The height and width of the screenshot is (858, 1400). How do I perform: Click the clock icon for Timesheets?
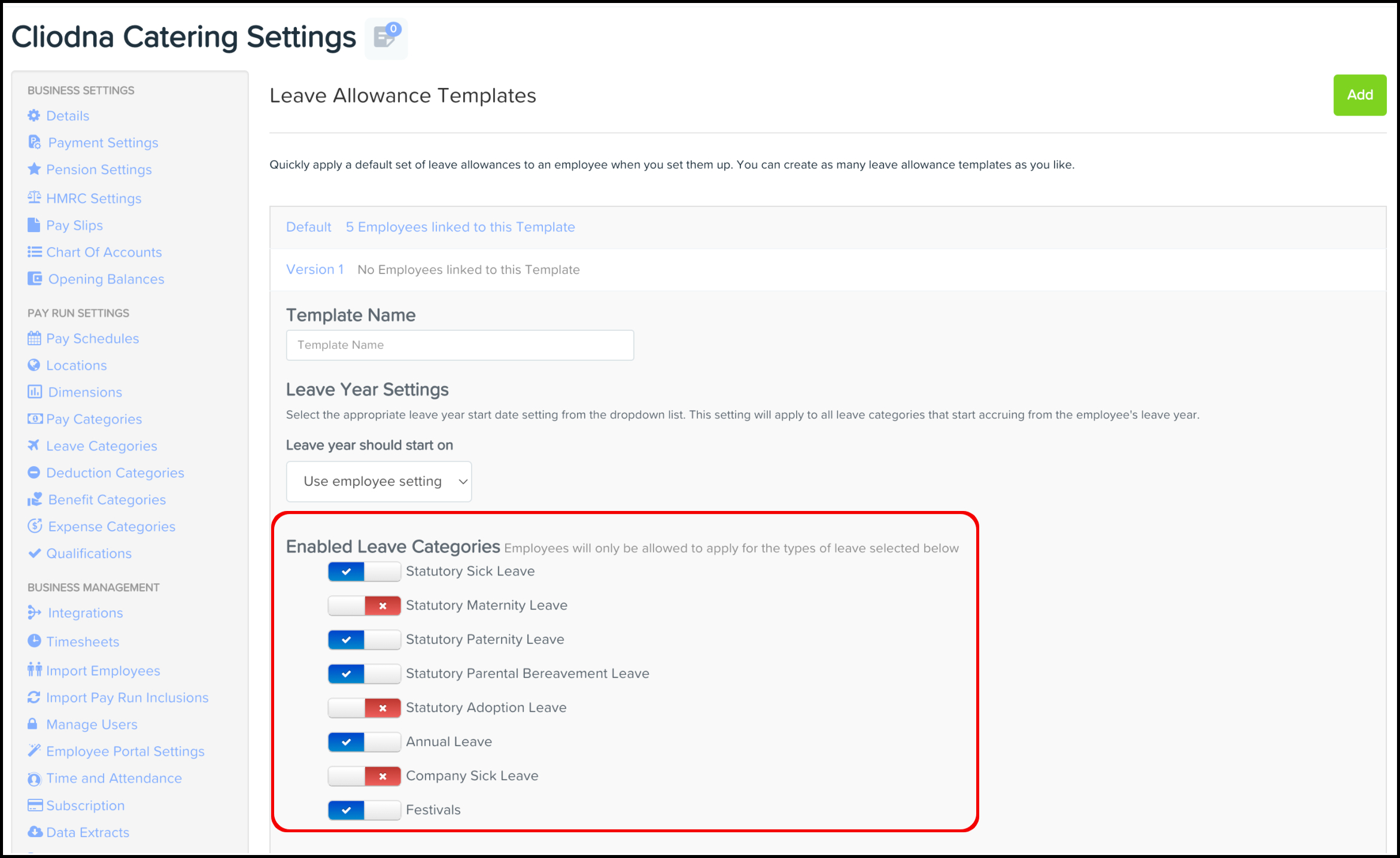click(34, 641)
